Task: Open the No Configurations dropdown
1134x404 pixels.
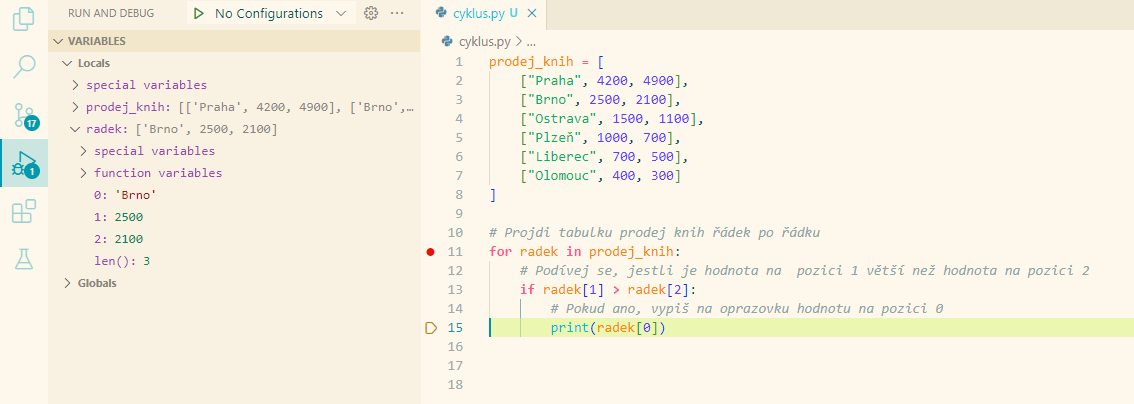Action: [272, 14]
